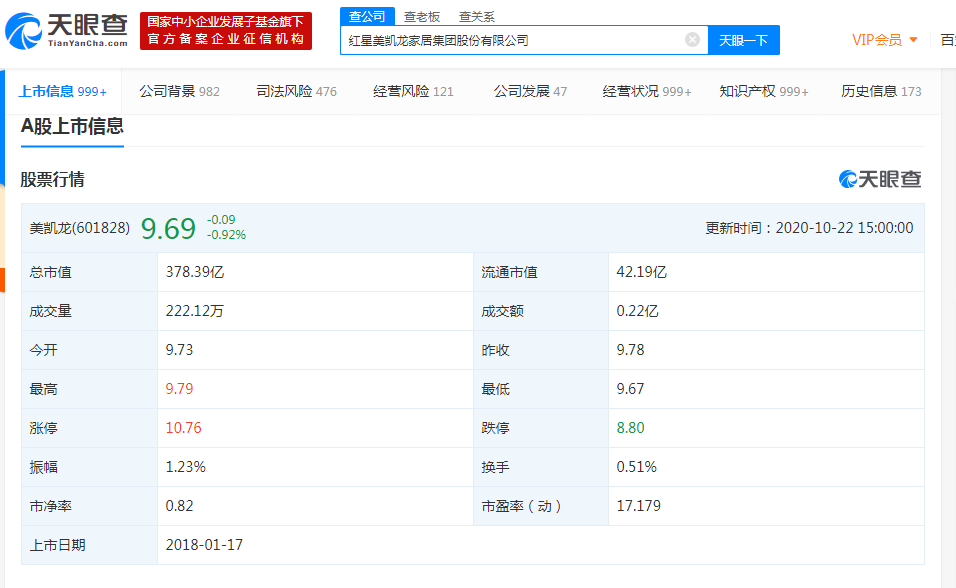Select the 知识产权 999+ tab
Screen dimensions: 956x588
click(764, 91)
